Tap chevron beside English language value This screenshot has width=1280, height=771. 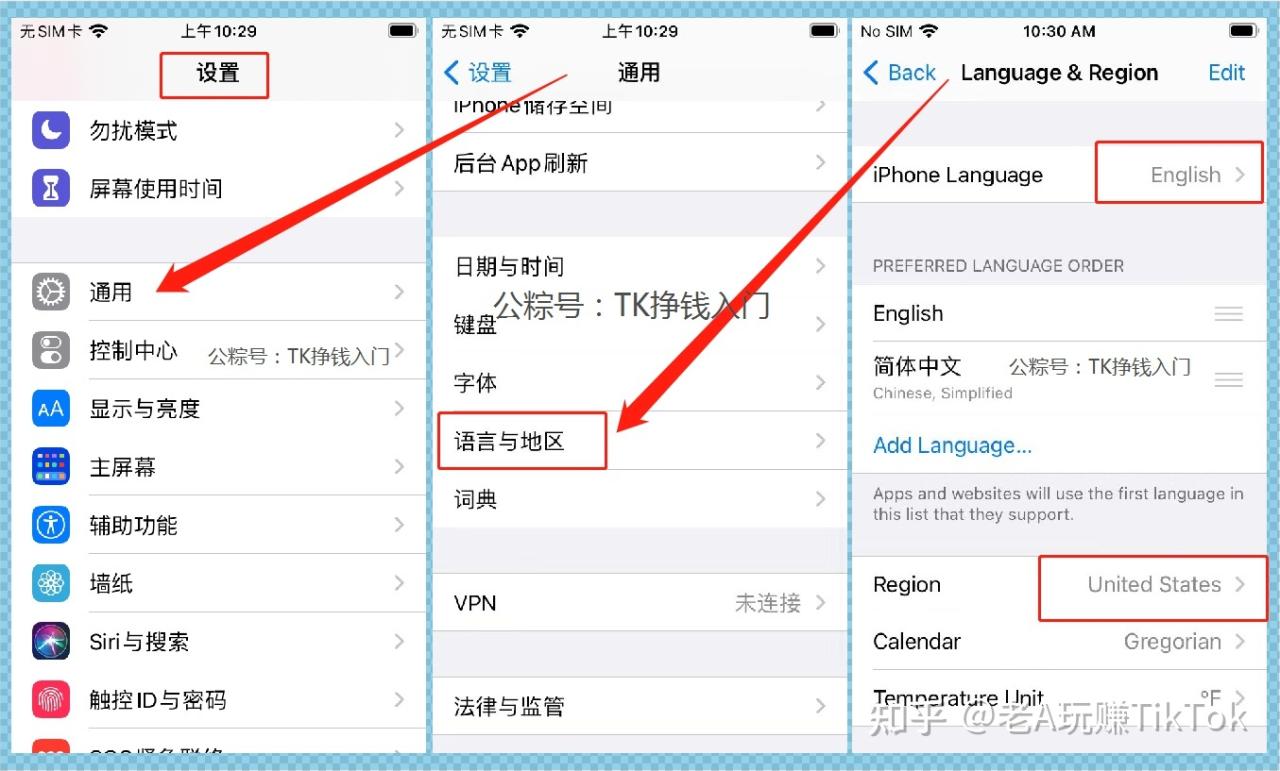click(1241, 175)
